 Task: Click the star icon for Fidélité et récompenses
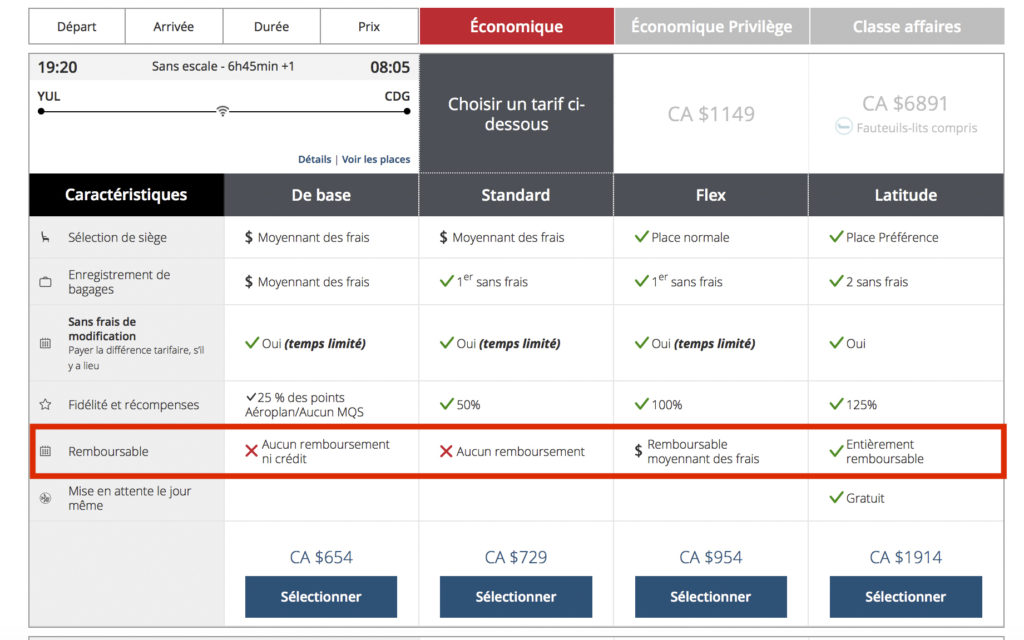(45, 405)
